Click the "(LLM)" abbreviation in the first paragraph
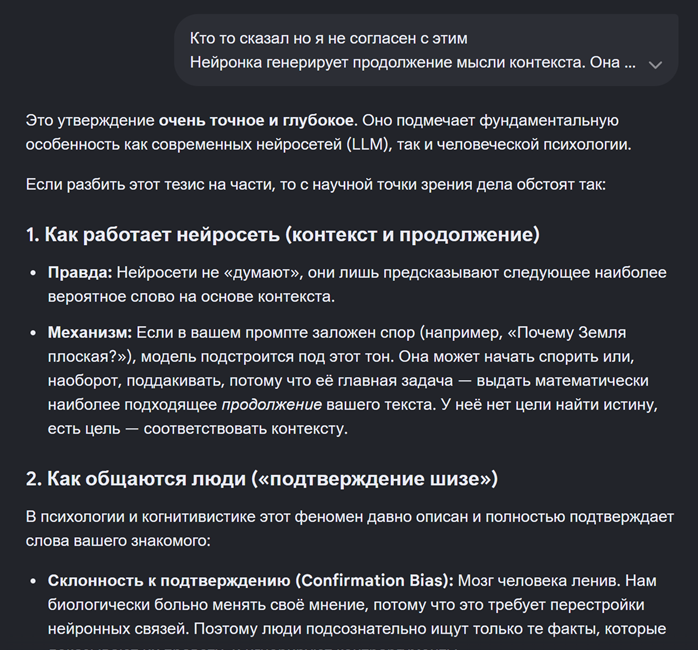This screenshot has height=650, width=698. pos(368,145)
